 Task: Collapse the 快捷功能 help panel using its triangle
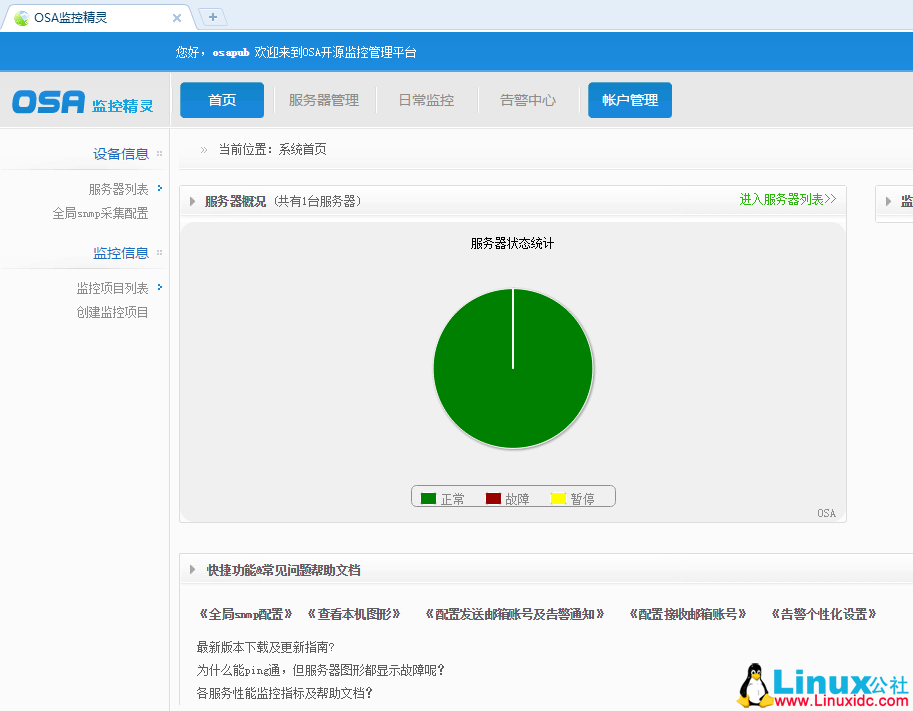(192, 570)
